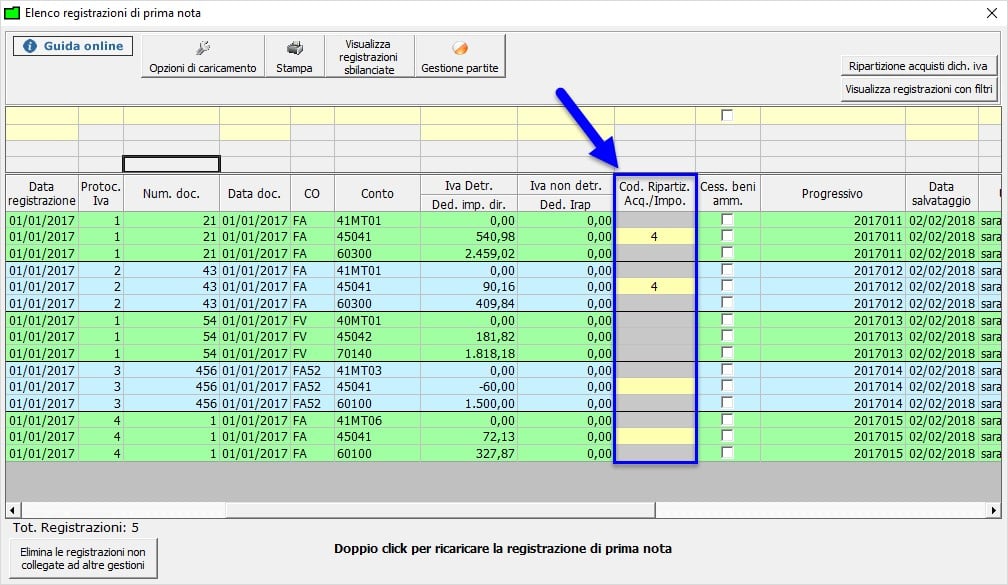Screen dimensions: 1008x585
Task: Click the Data doc. column header
Action: tap(255, 194)
